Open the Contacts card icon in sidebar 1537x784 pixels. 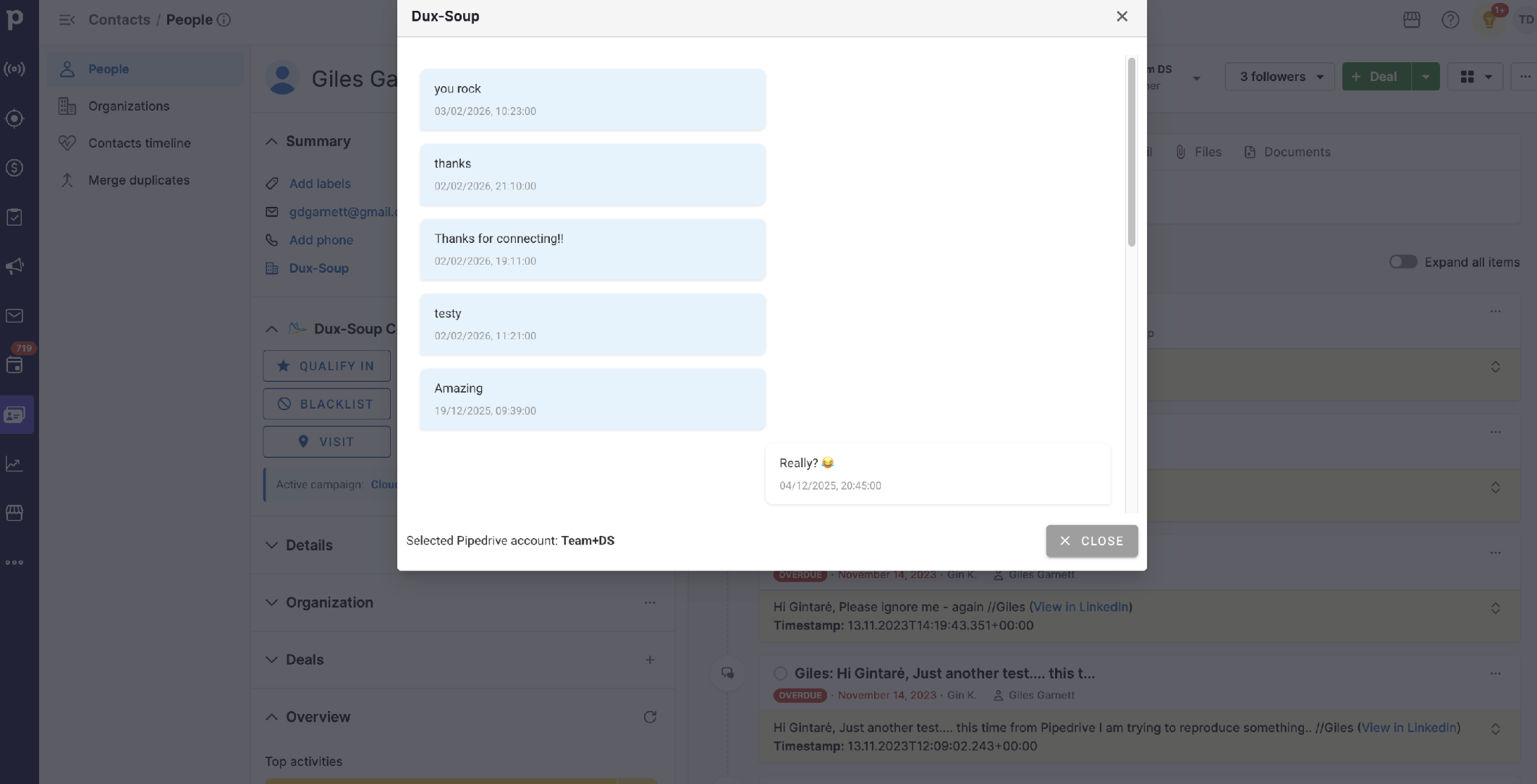[x=14, y=414]
